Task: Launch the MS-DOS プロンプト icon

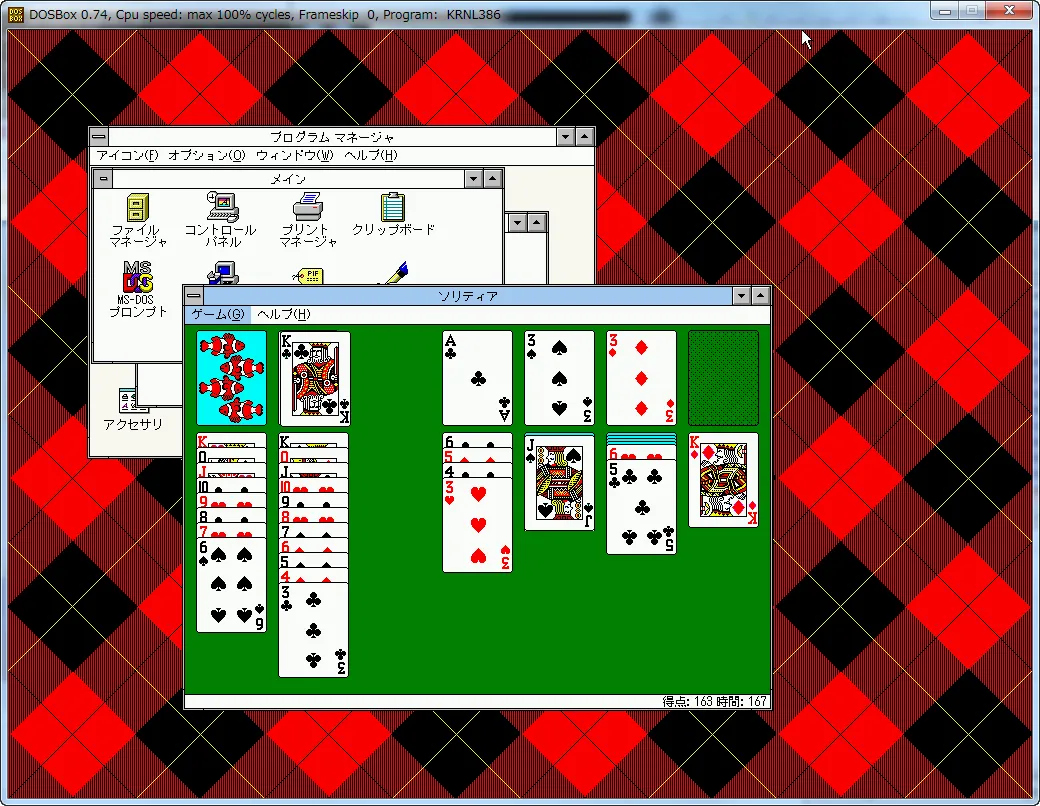Action: pos(137,277)
